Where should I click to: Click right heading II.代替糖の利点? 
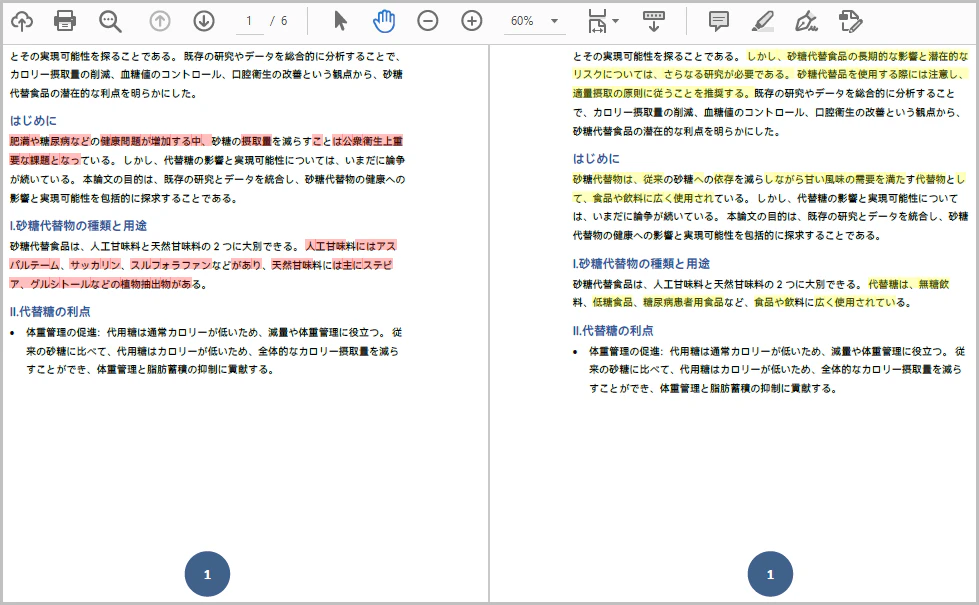click(613, 330)
